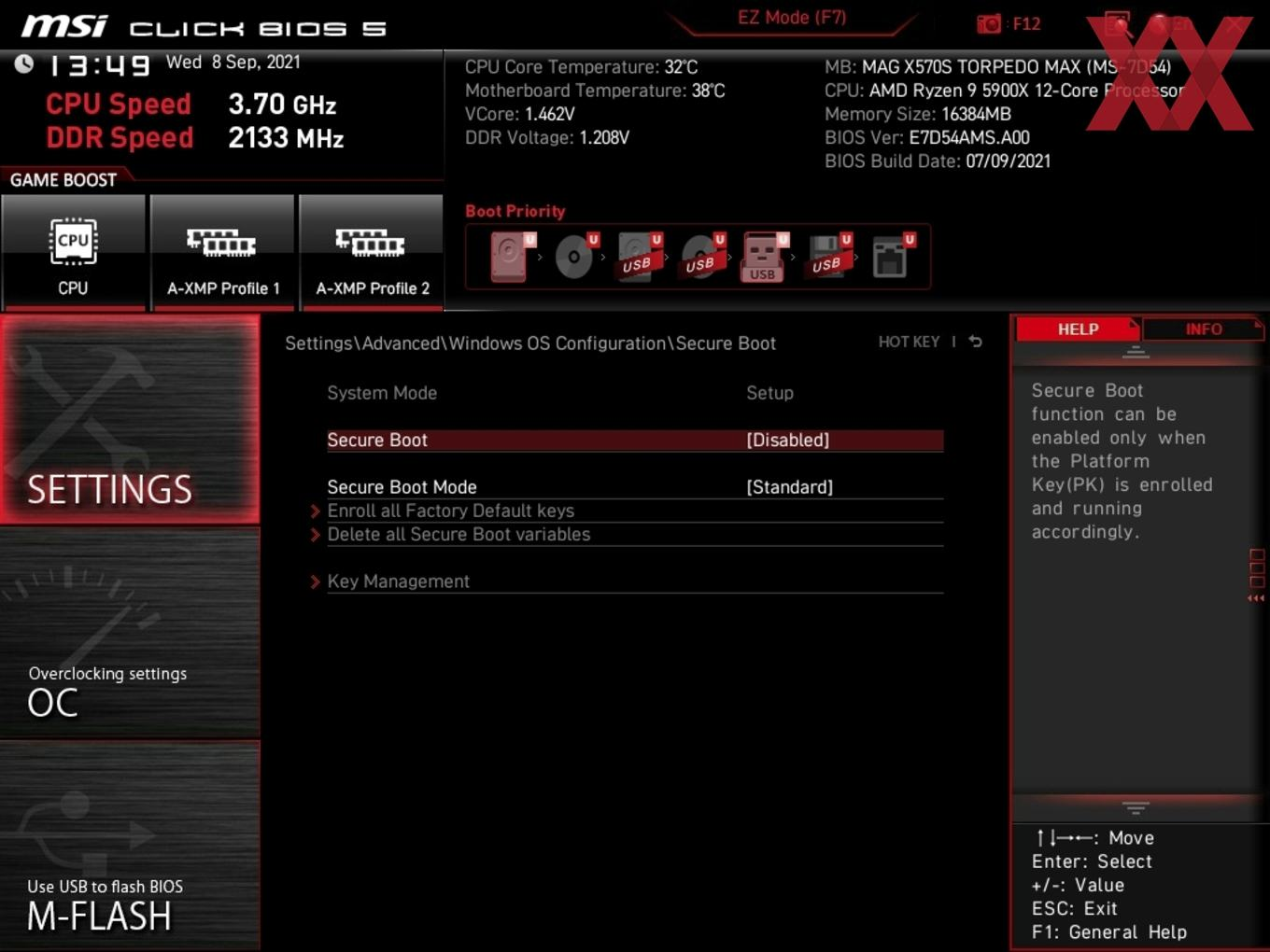
Task: Open the HOT KEY list
Action: pos(909,342)
